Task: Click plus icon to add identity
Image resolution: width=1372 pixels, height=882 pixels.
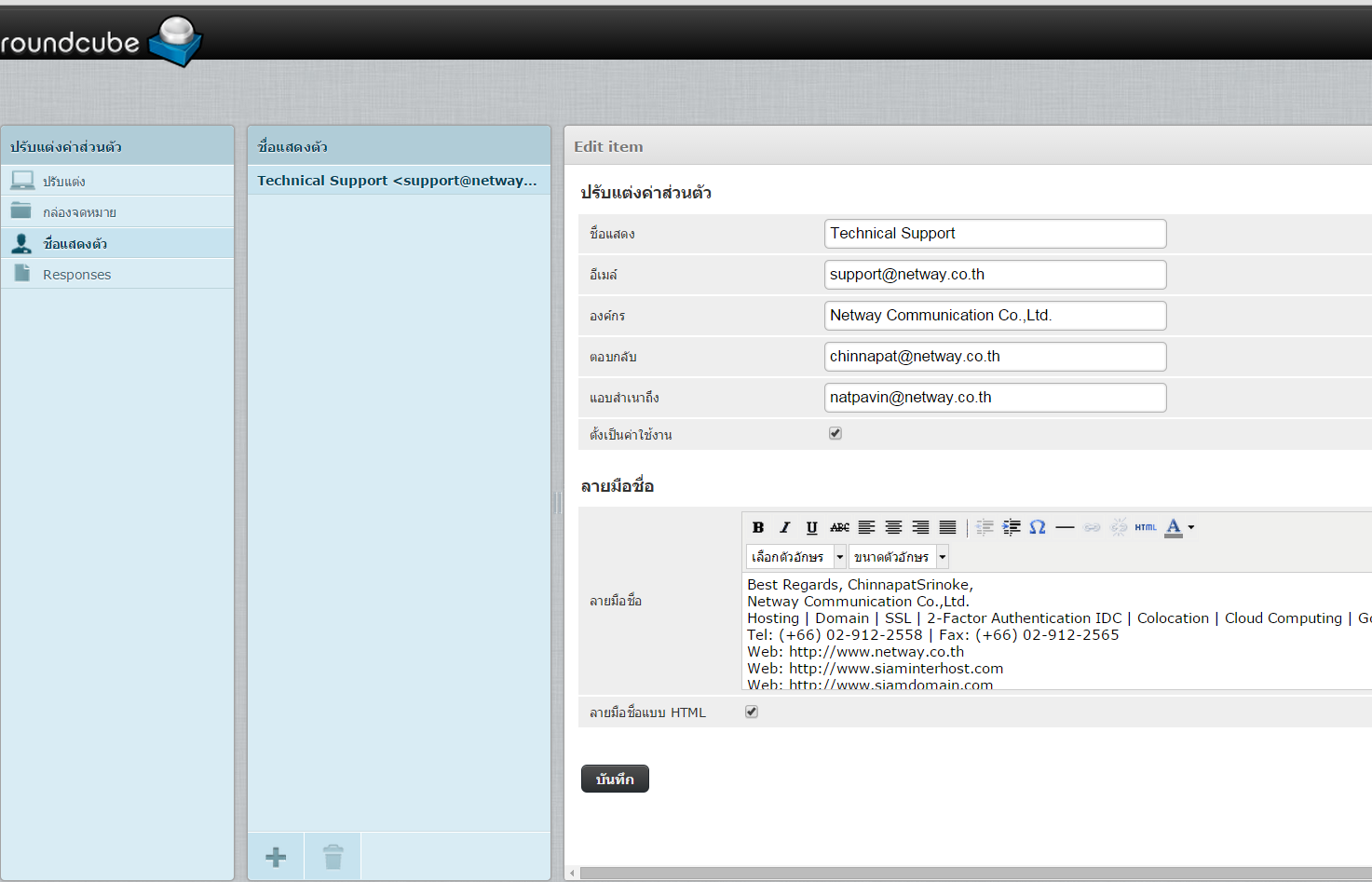Action: point(276,857)
